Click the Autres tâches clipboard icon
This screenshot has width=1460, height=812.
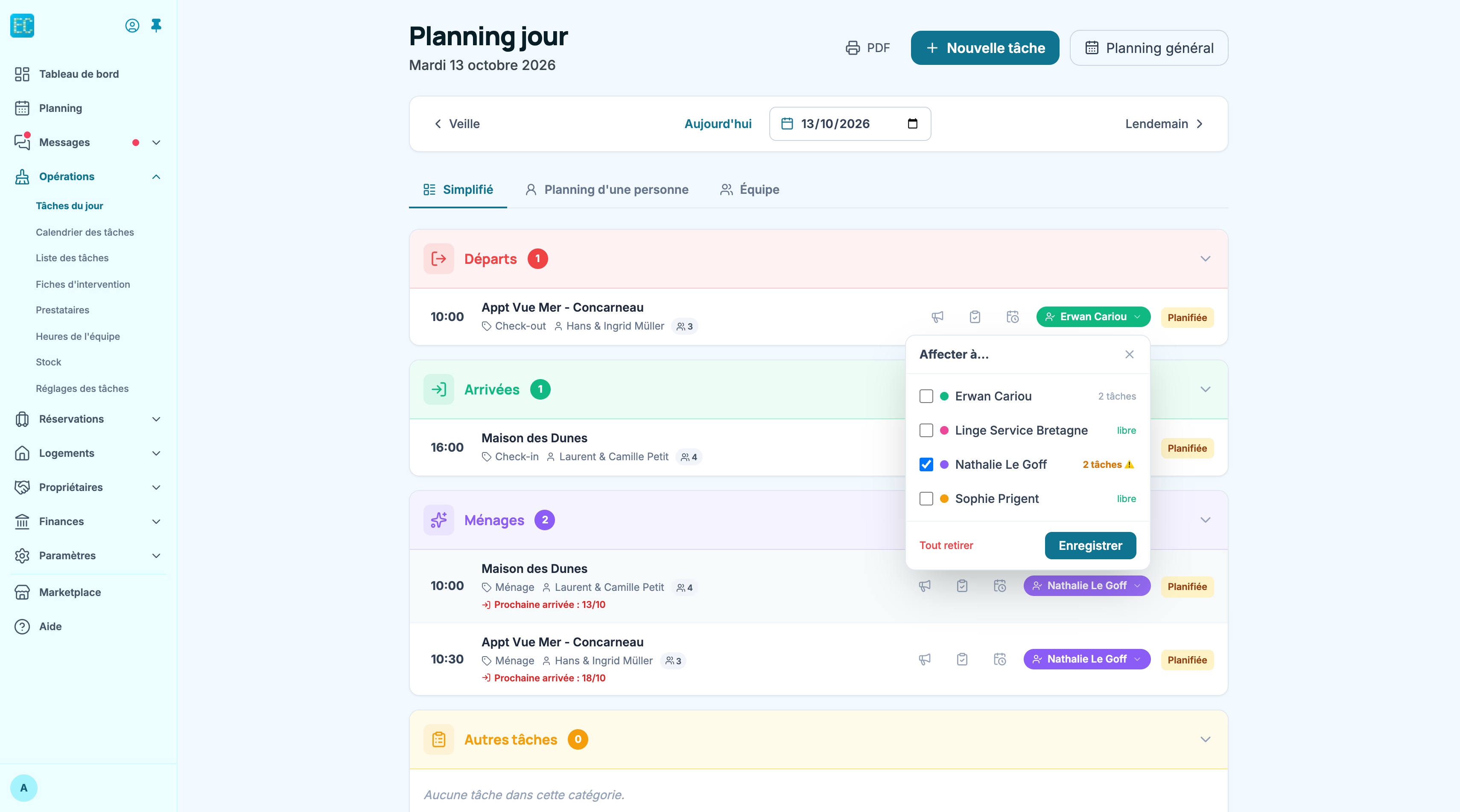[x=439, y=739]
